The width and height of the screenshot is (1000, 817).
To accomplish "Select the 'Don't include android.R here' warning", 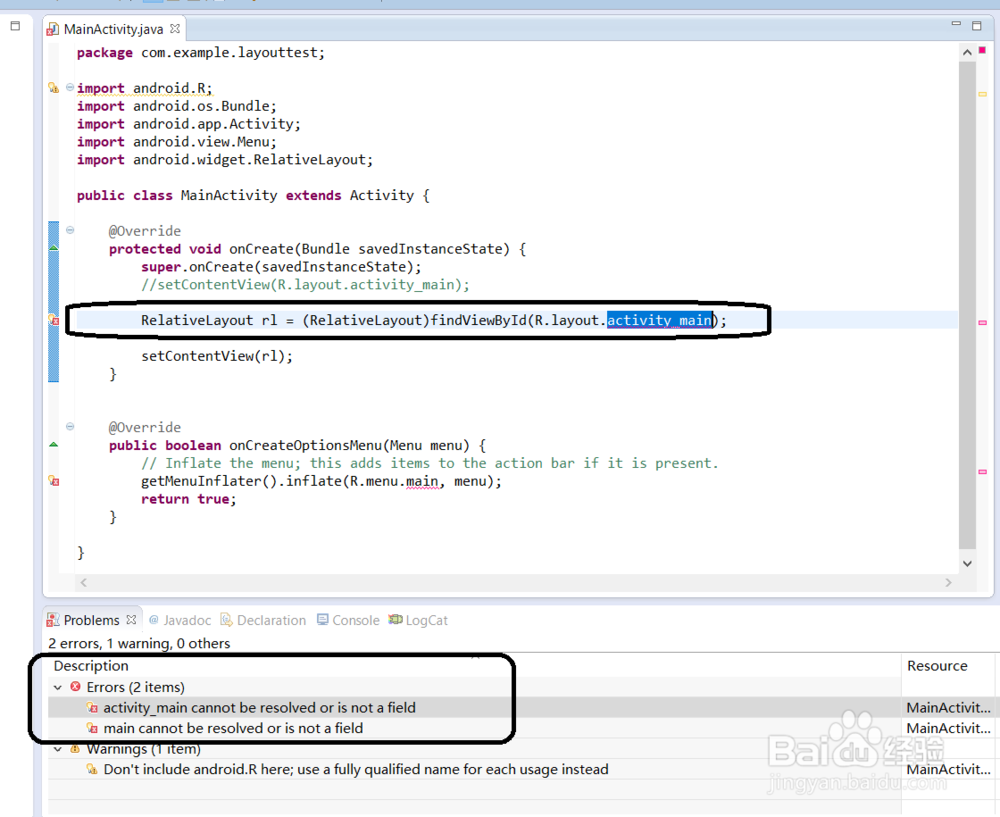I will [x=474, y=769].
